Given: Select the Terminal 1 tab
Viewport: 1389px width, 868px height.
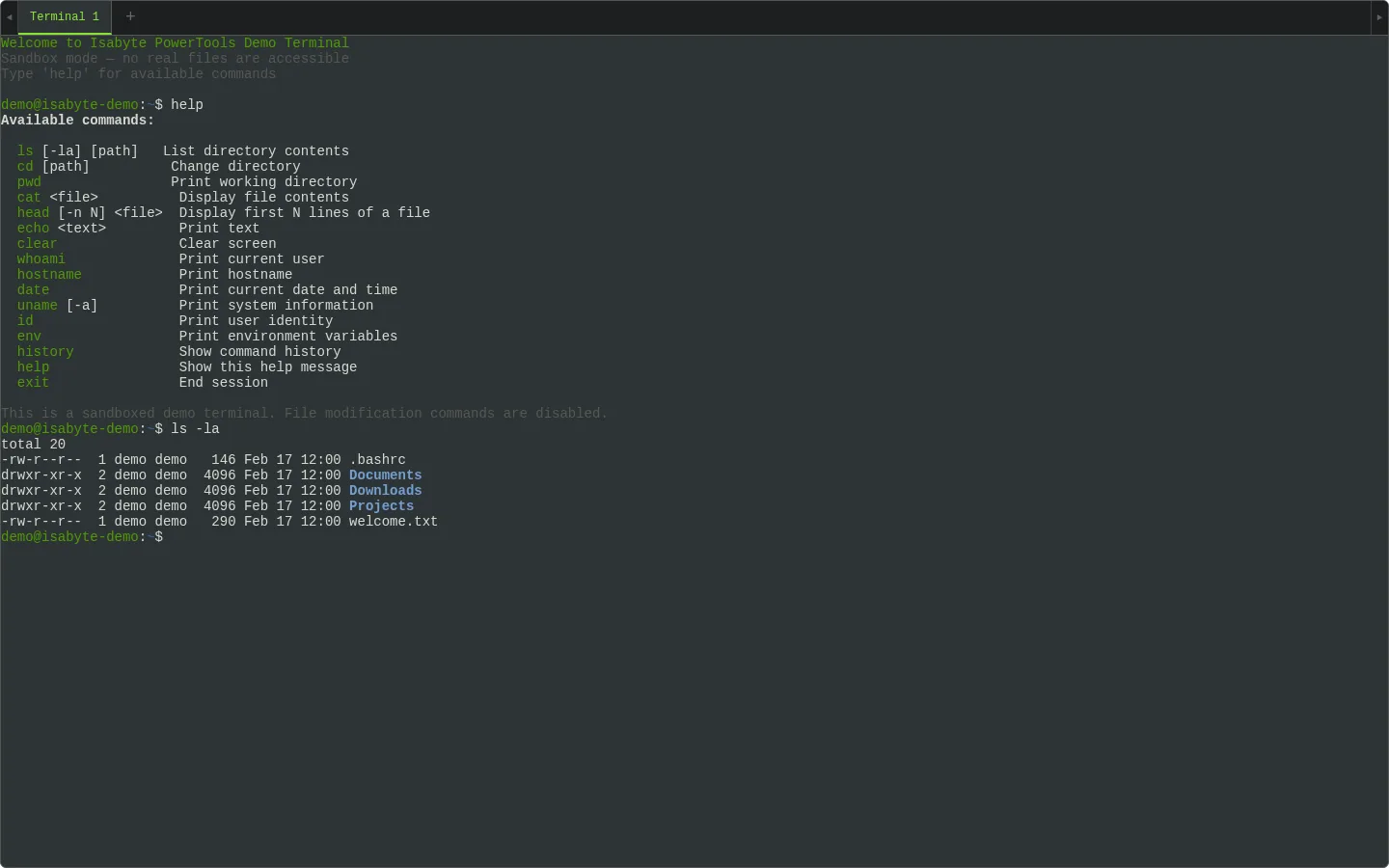Looking at the screenshot, I should pos(65,17).
